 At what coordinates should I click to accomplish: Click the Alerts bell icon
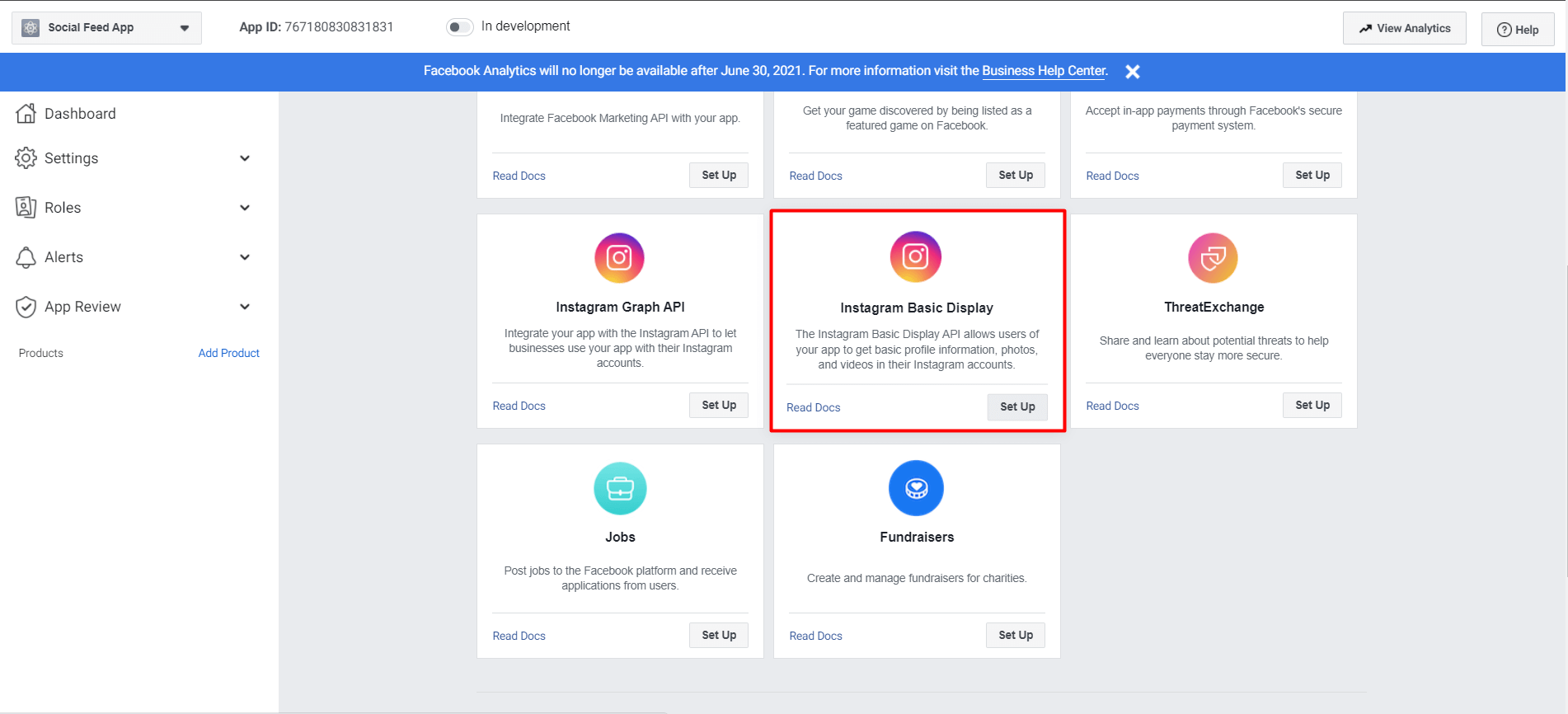click(26, 257)
